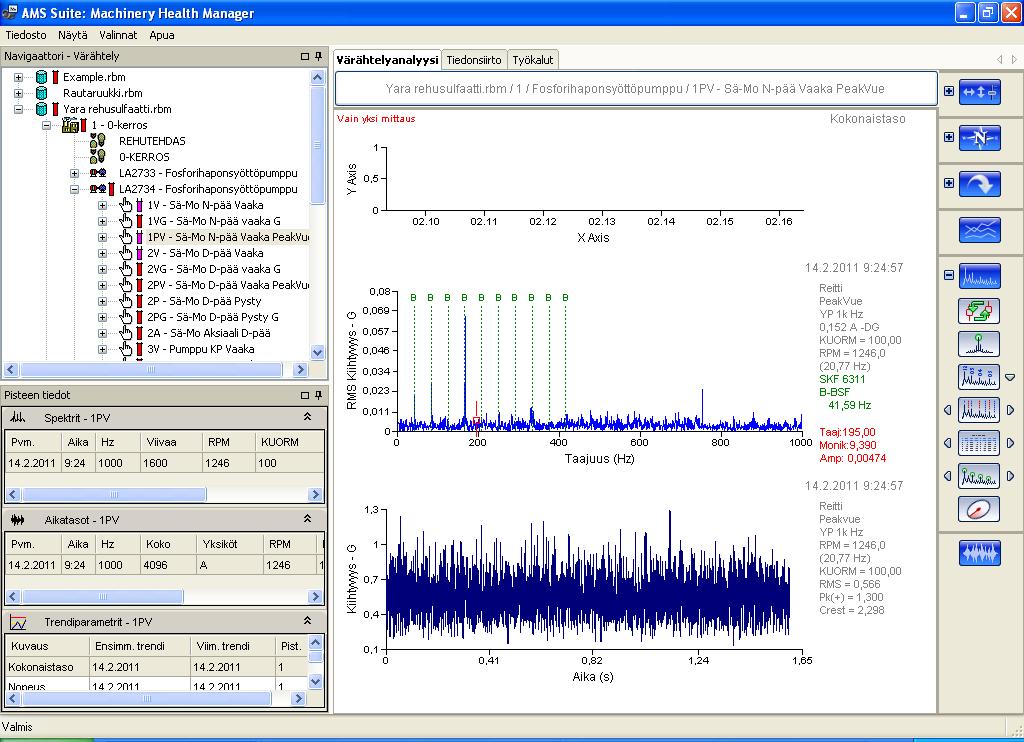
Task: Click the Kokonaistaso trend table row
Action: pyautogui.click(x=157, y=668)
